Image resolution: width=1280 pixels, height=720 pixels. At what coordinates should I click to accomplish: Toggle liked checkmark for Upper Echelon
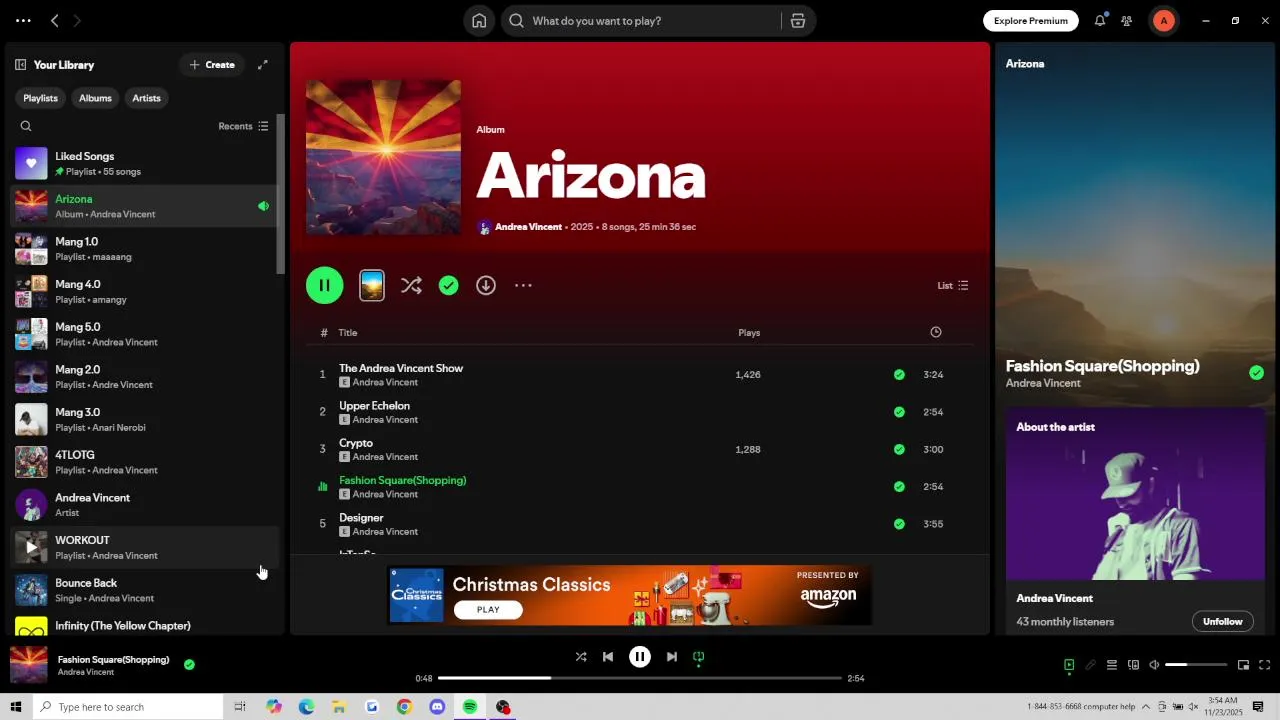(x=899, y=412)
